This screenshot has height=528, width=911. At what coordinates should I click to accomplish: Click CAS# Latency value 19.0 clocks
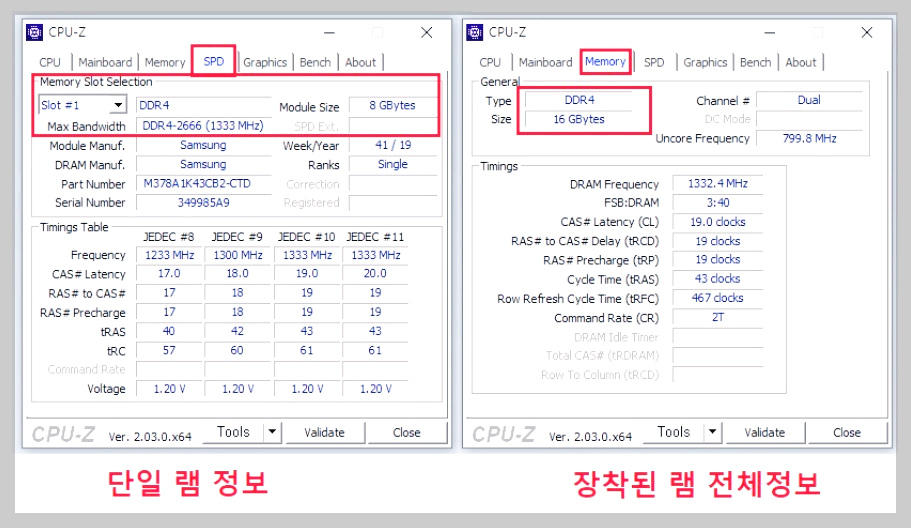pyautogui.click(x=718, y=222)
